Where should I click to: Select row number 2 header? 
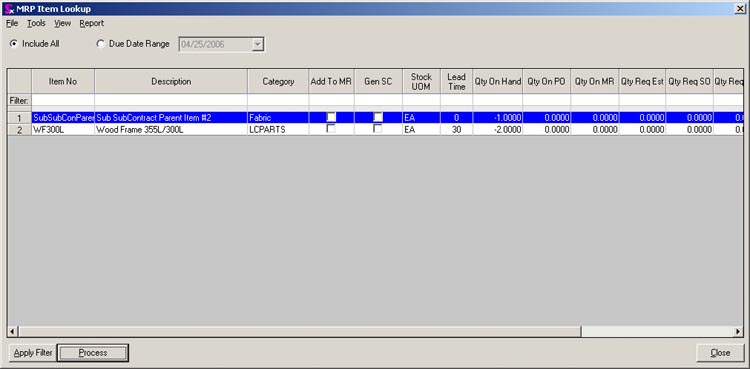pyautogui.click(x=20, y=130)
